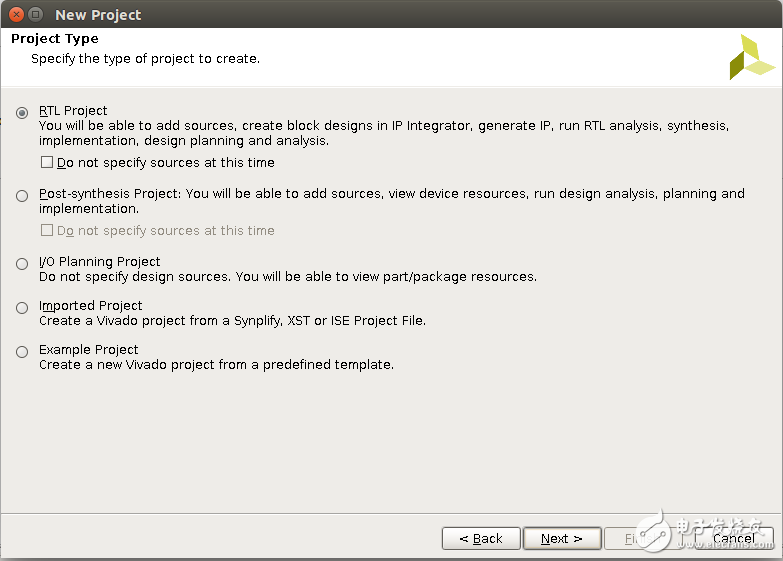The width and height of the screenshot is (783, 561).
Task: Choose the Post-synthesis Project radio option
Action: 22,196
